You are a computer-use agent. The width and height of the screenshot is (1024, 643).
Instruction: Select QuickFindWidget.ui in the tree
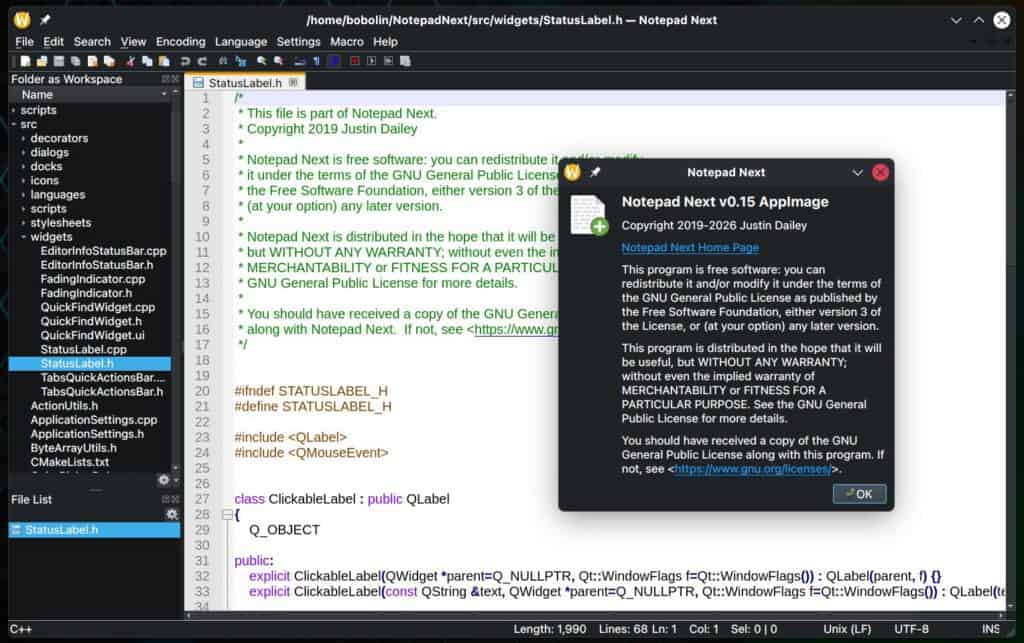tap(92, 336)
